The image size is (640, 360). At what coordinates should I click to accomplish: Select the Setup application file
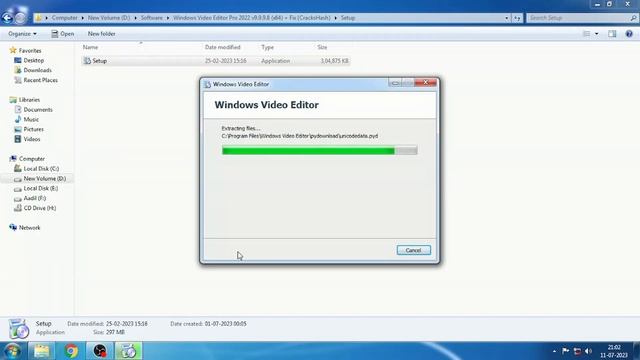coord(216,61)
